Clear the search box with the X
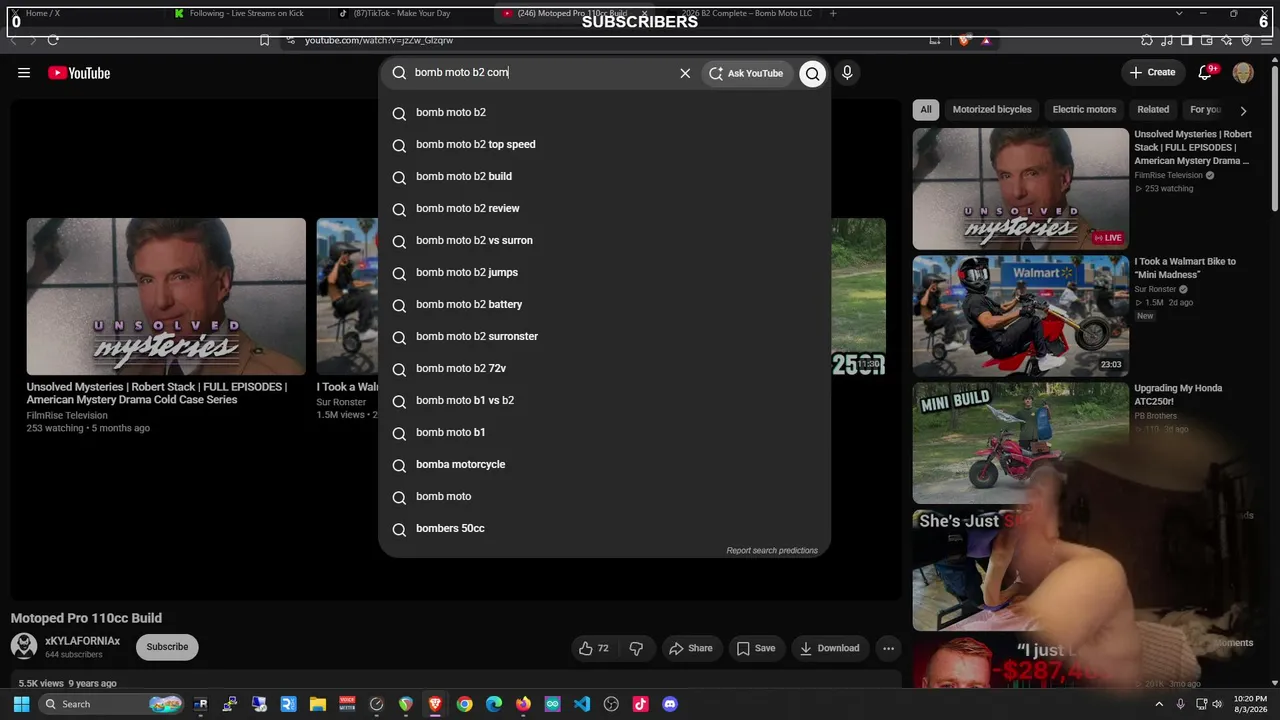 point(685,73)
